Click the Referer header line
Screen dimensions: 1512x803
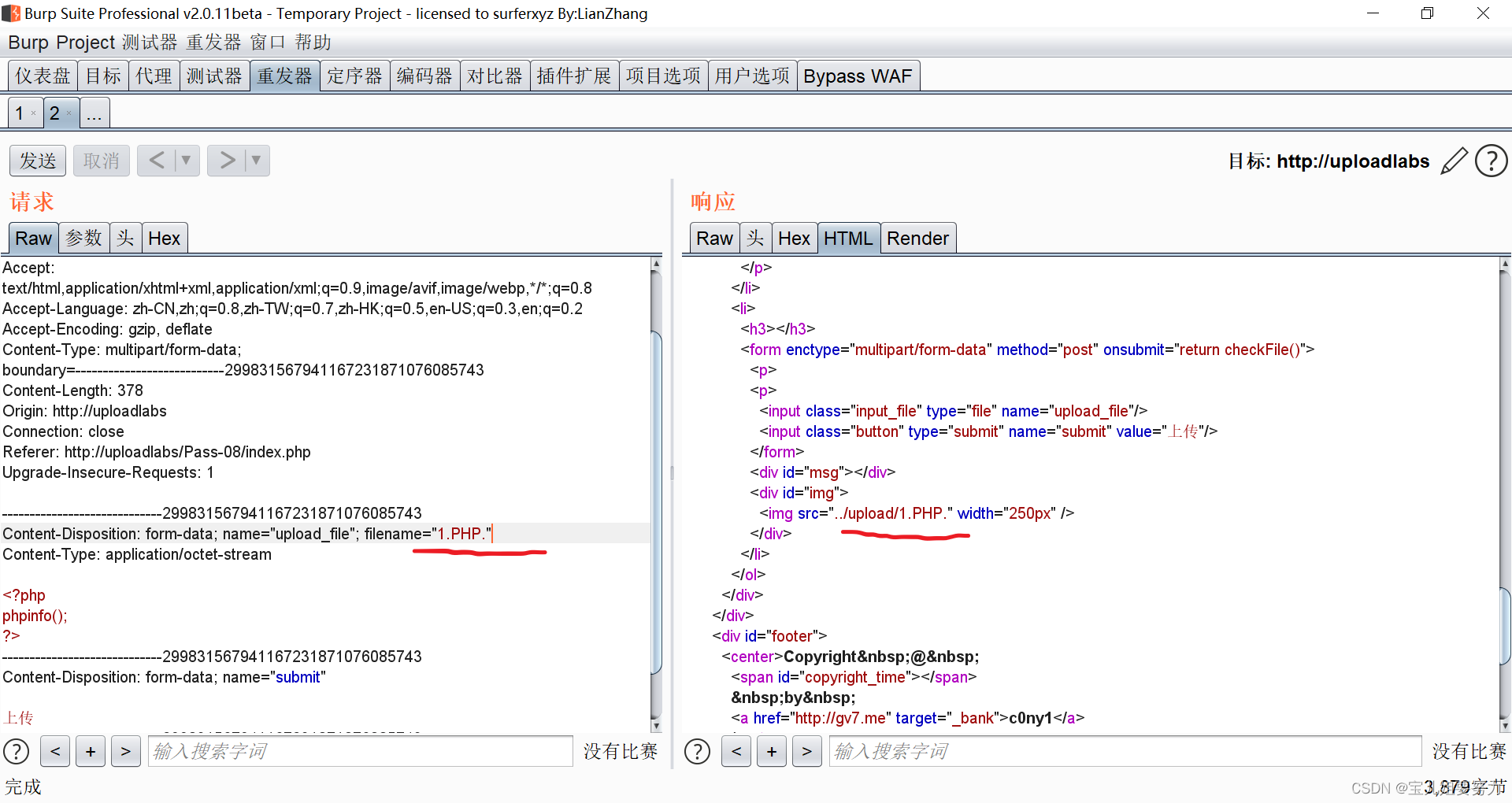tap(157, 452)
